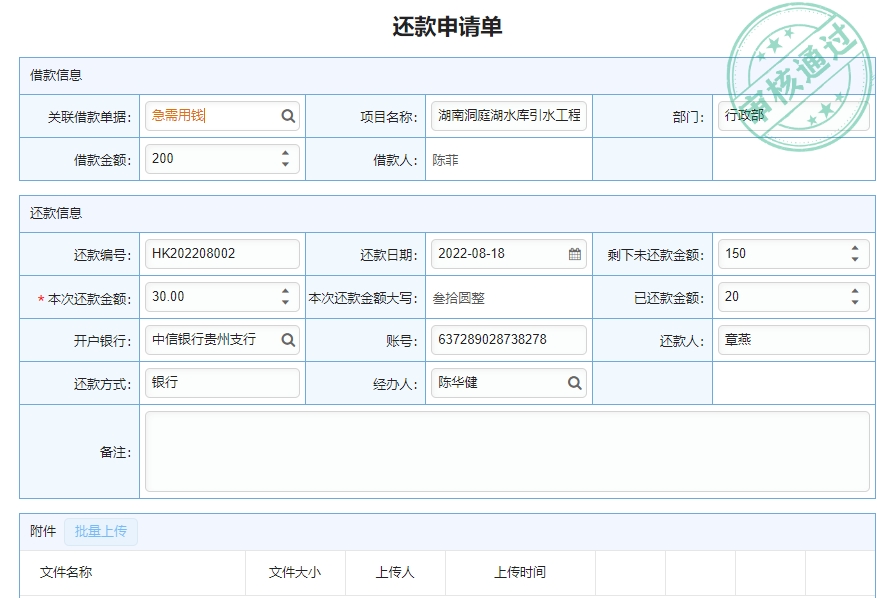Decrease 已还款金额 with down arrow

pyautogui.click(x=855, y=302)
